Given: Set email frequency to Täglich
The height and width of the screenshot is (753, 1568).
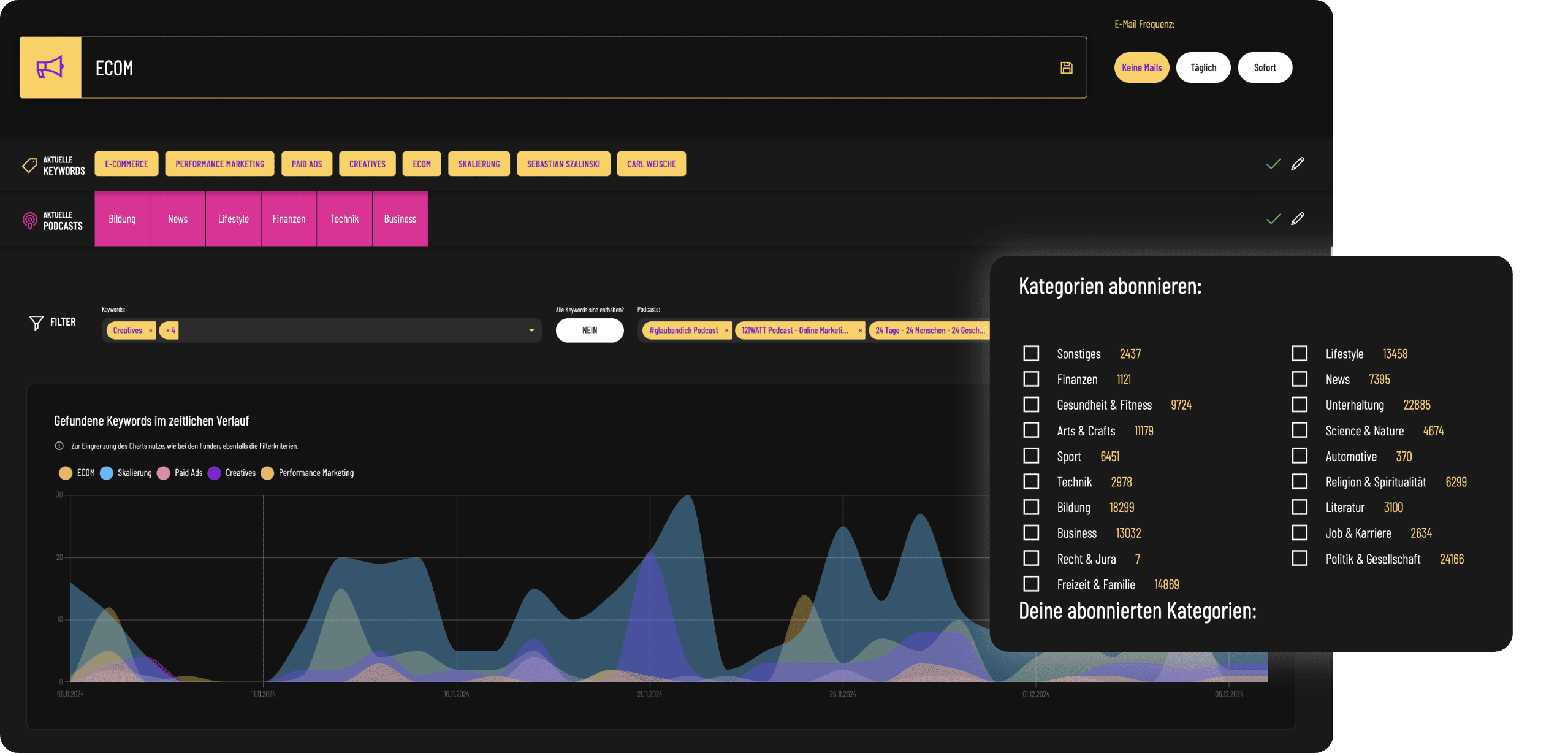Looking at the screenshot, I should 1203,67.
